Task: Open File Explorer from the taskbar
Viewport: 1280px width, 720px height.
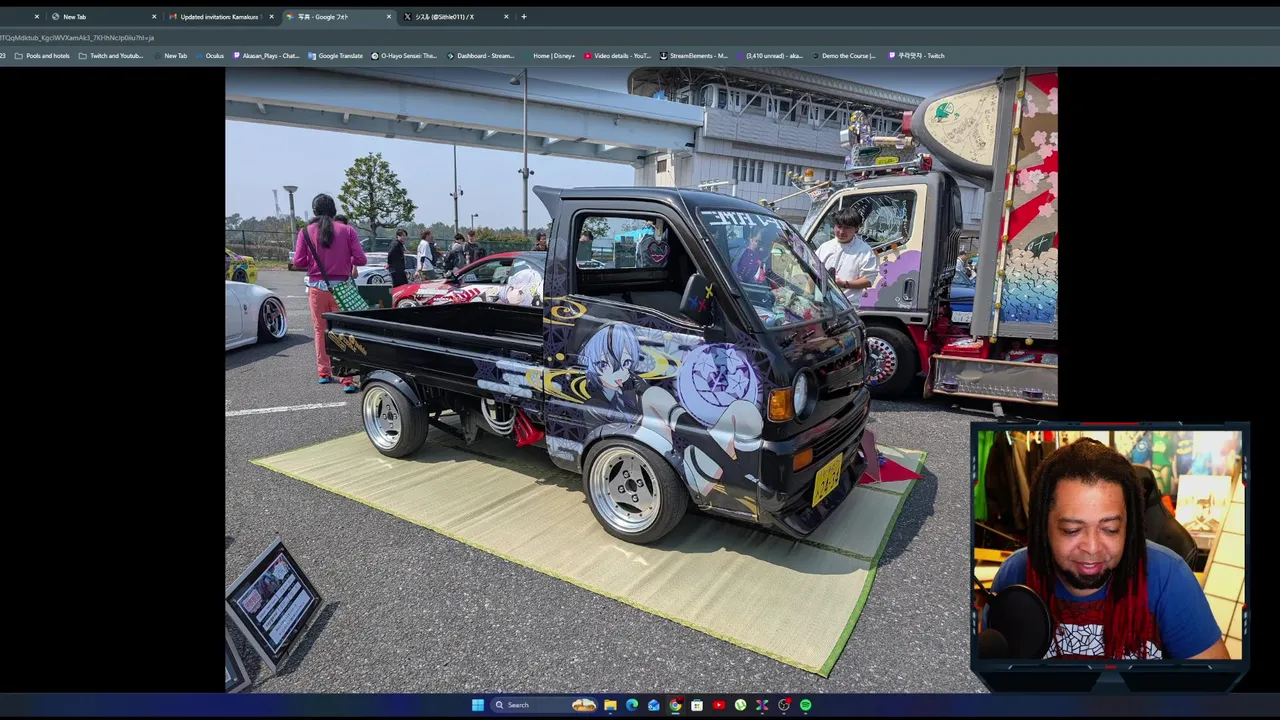Action: tap(610, 705)
